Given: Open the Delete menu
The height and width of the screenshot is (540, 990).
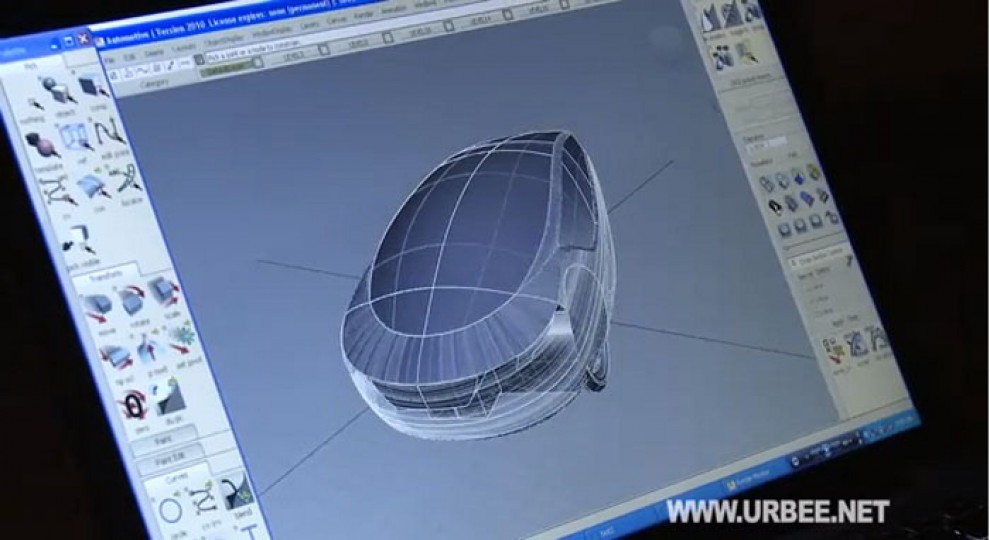Looking at the screenshot, I should 154,53.
